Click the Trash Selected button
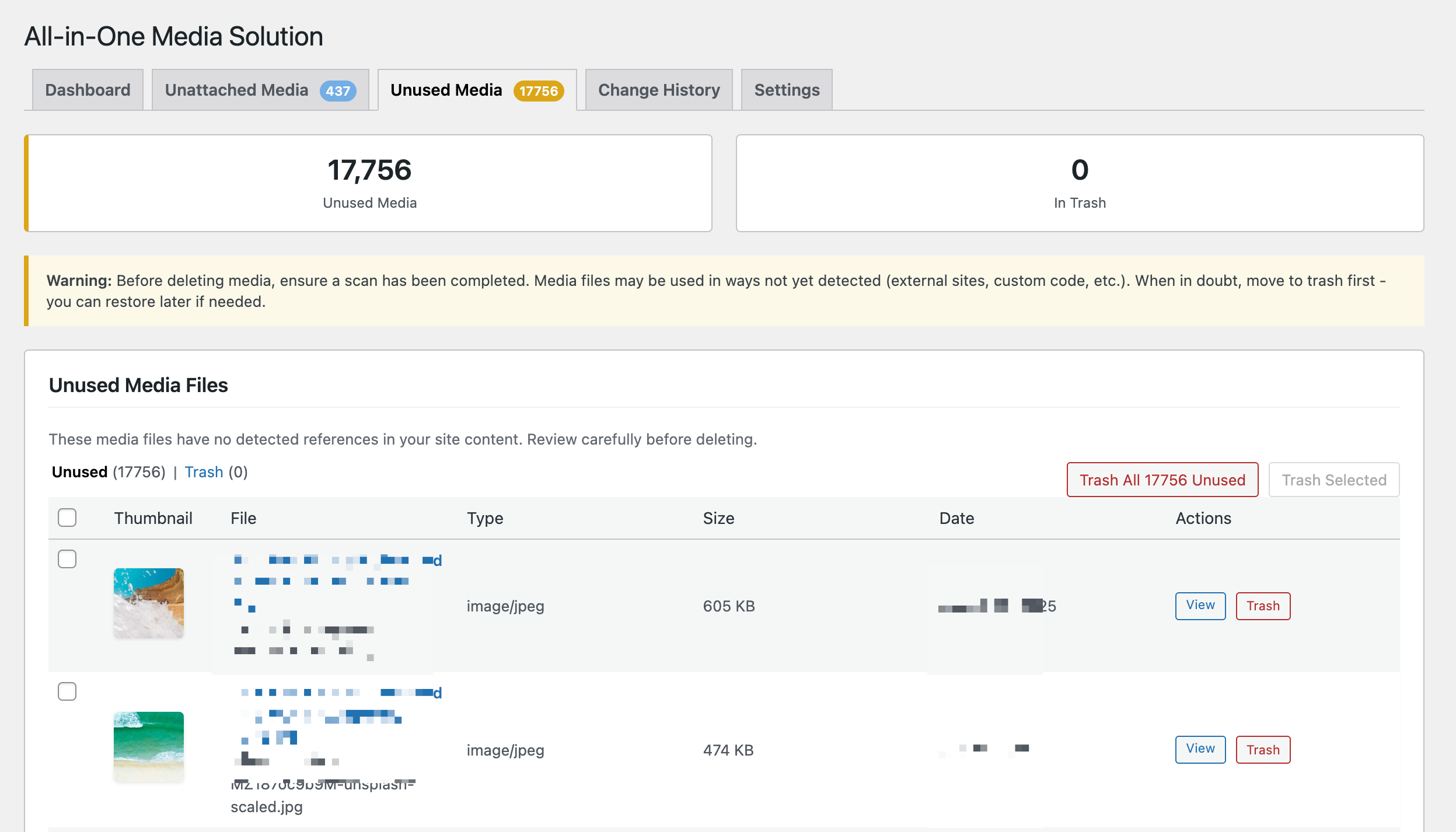 (x=1334, y=480)
